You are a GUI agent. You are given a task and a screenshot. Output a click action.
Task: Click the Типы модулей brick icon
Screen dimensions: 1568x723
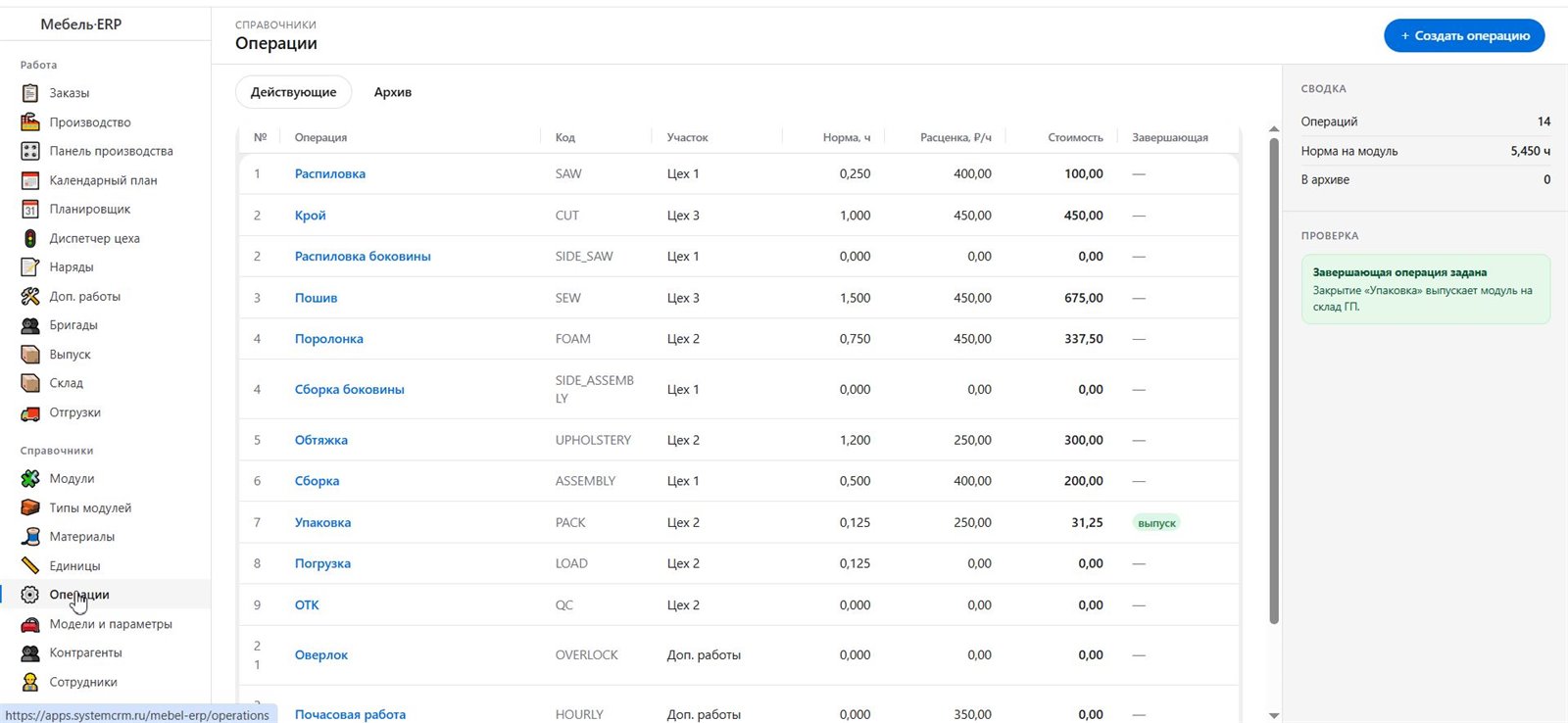(30, 507)
